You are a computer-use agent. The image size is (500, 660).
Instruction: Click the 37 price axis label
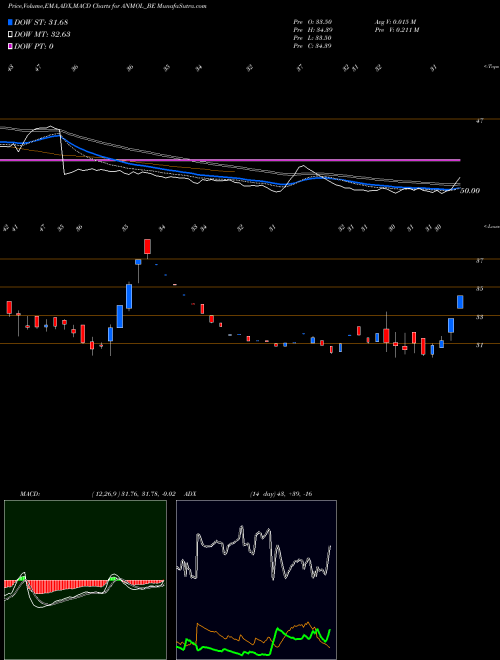click(479, 261)
